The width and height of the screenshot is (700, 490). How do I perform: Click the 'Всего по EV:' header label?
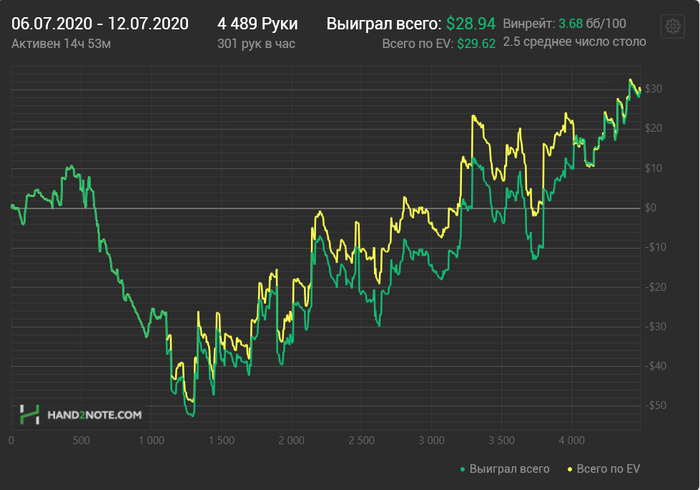pyautogui.click(x=417, y=44)
